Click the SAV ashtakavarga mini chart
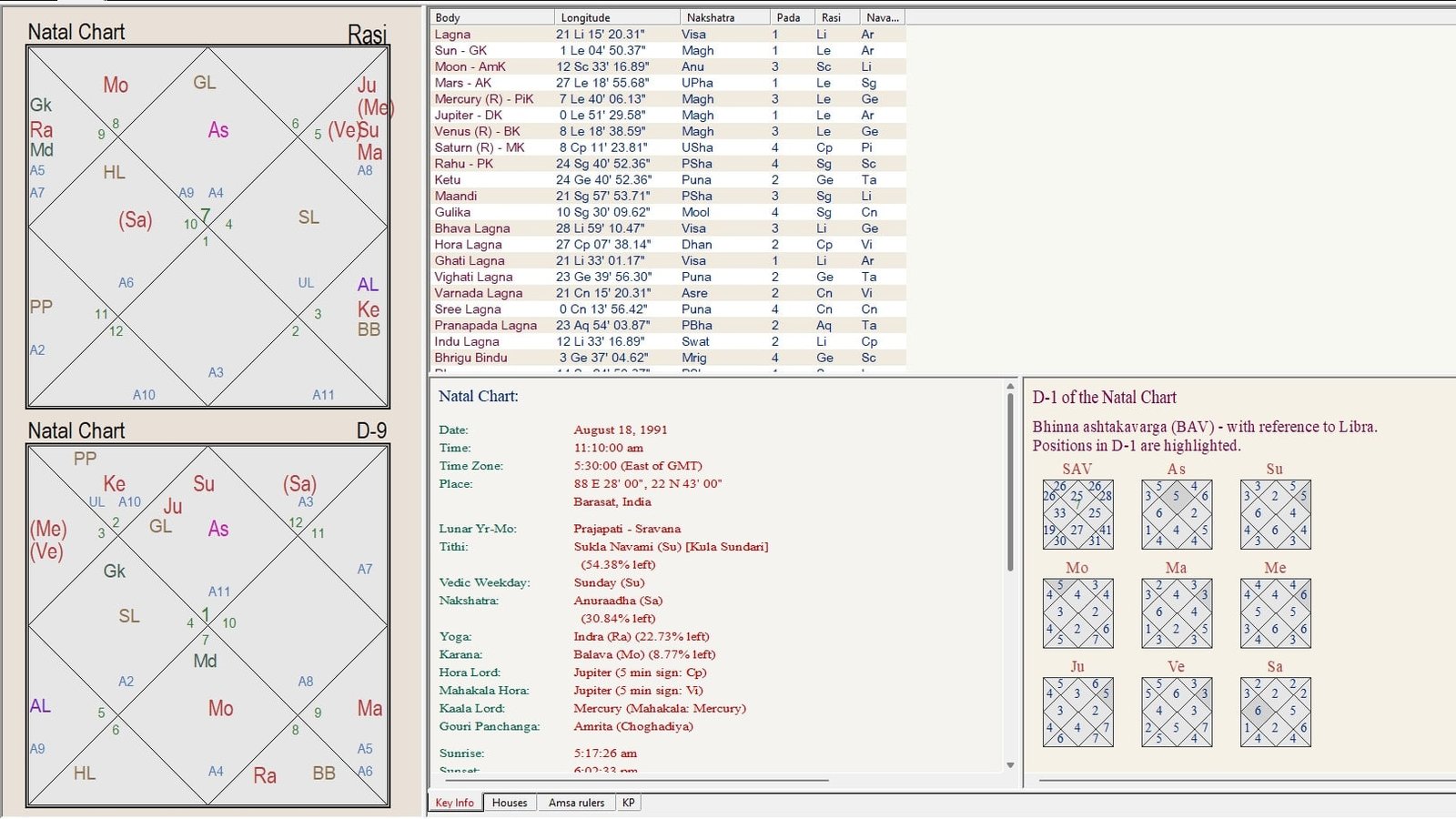This screenshot has width=1456, height=819. (1077, 515)
